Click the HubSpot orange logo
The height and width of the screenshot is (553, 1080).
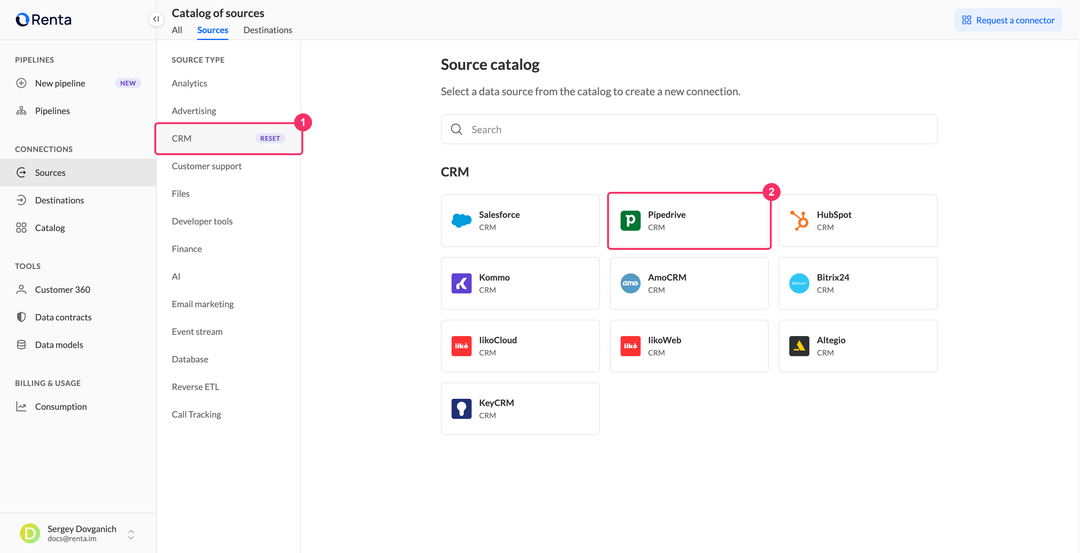(799, 220)
